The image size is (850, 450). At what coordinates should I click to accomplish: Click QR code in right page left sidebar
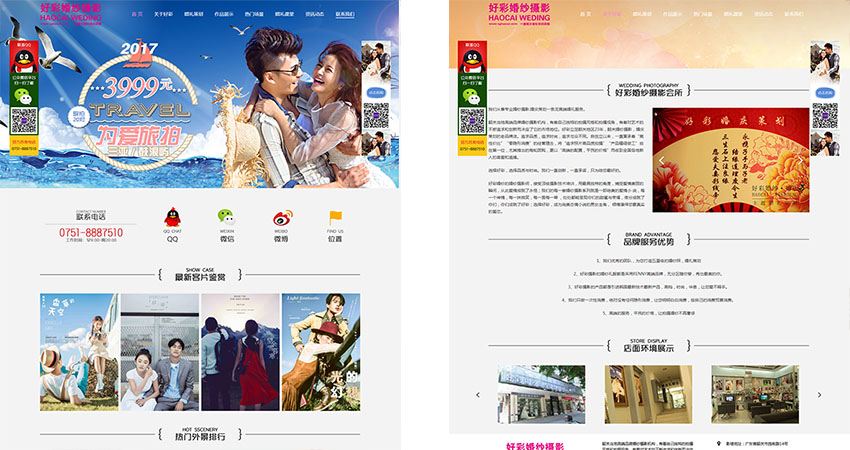coord(472,121)
